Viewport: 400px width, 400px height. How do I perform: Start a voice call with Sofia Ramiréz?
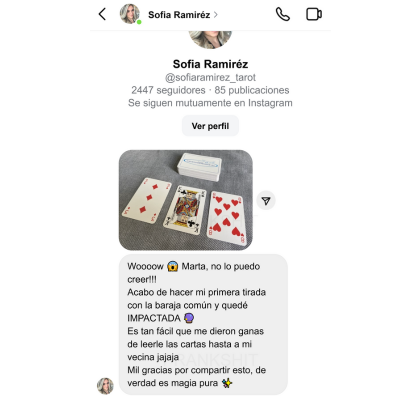pyautogui.click(x=283, y=14)
